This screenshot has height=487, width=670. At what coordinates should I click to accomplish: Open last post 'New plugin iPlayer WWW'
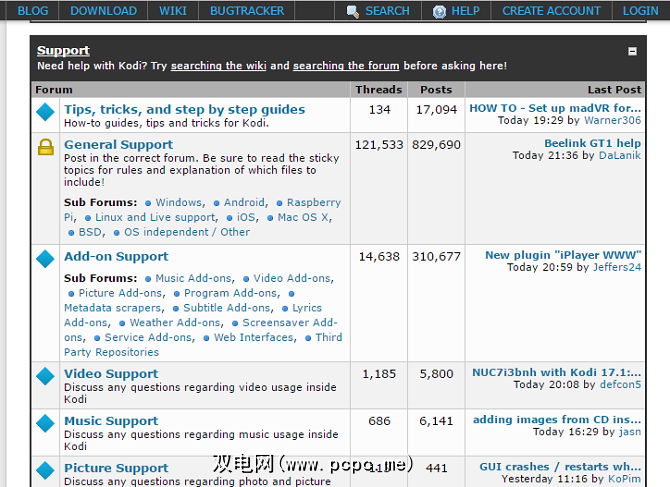pyautogui.click(x=563, y=255)
